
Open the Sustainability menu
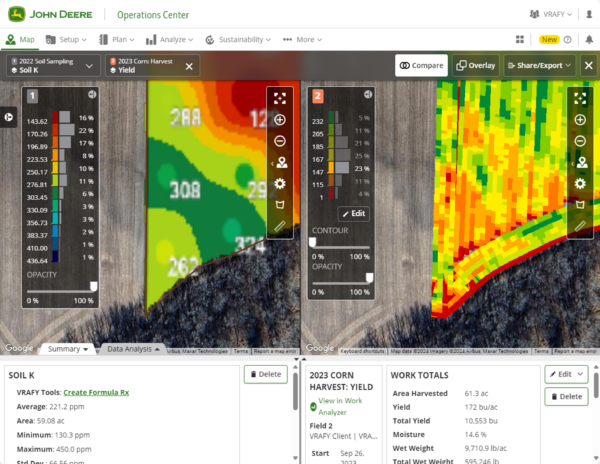click(x=238, y=39)
